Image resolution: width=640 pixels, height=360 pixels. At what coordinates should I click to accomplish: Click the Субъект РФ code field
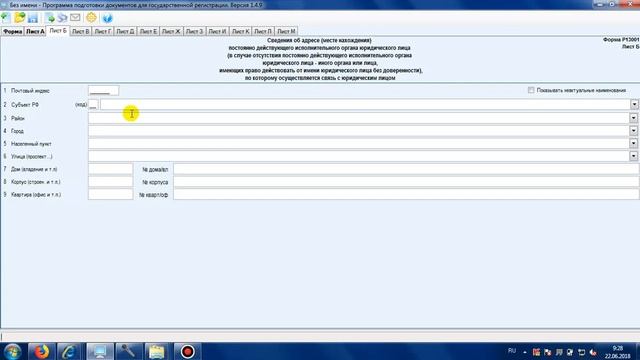coord(93,105)
